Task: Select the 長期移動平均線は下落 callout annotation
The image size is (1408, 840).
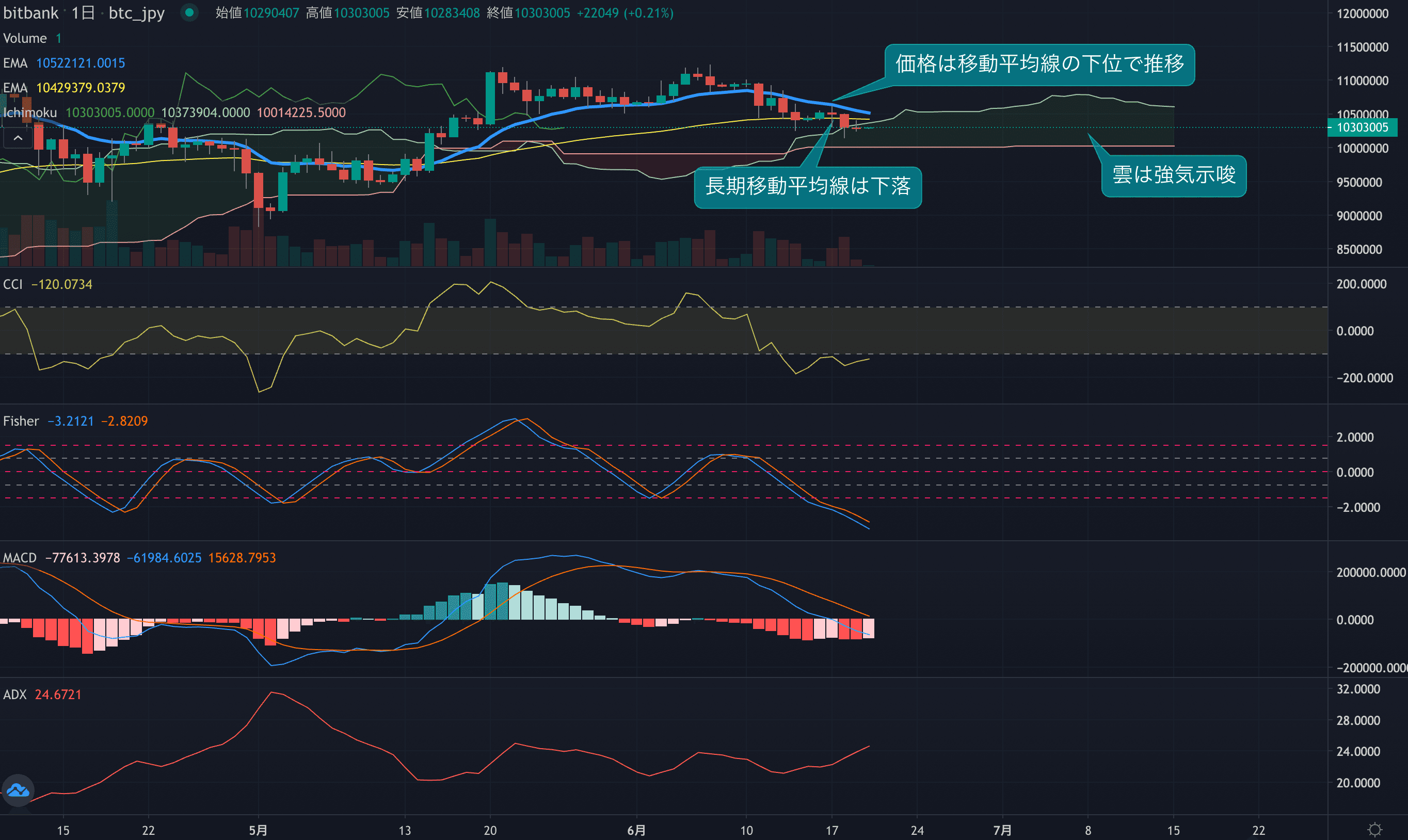Action: (807, 187)
